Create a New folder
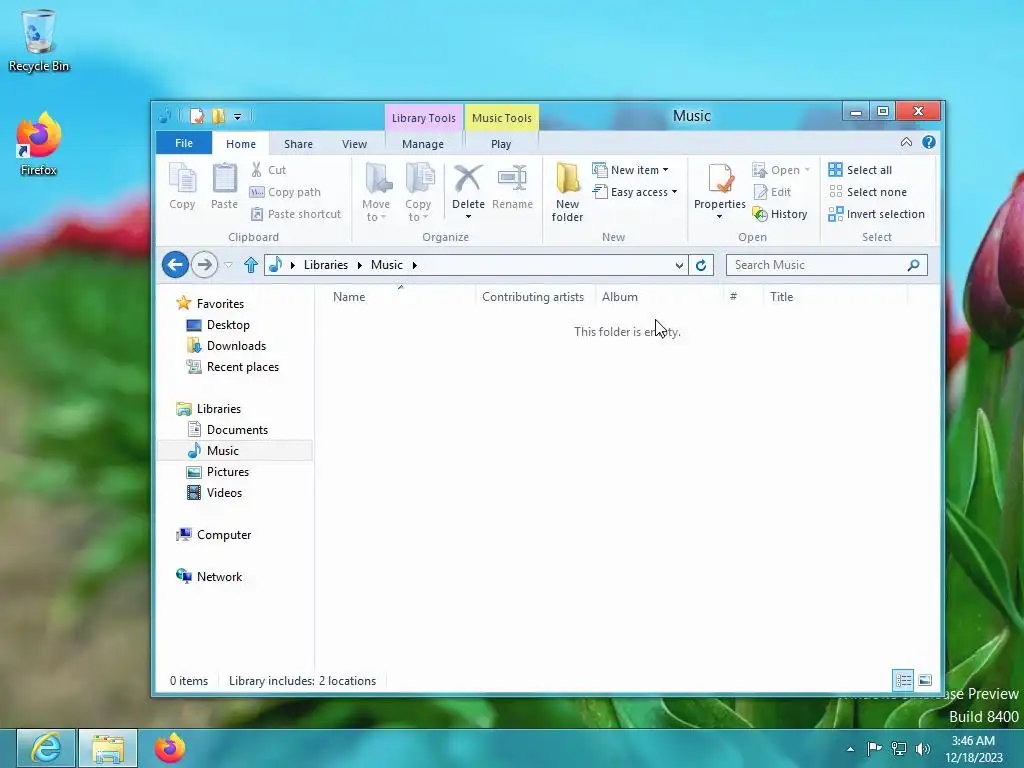 567,192
